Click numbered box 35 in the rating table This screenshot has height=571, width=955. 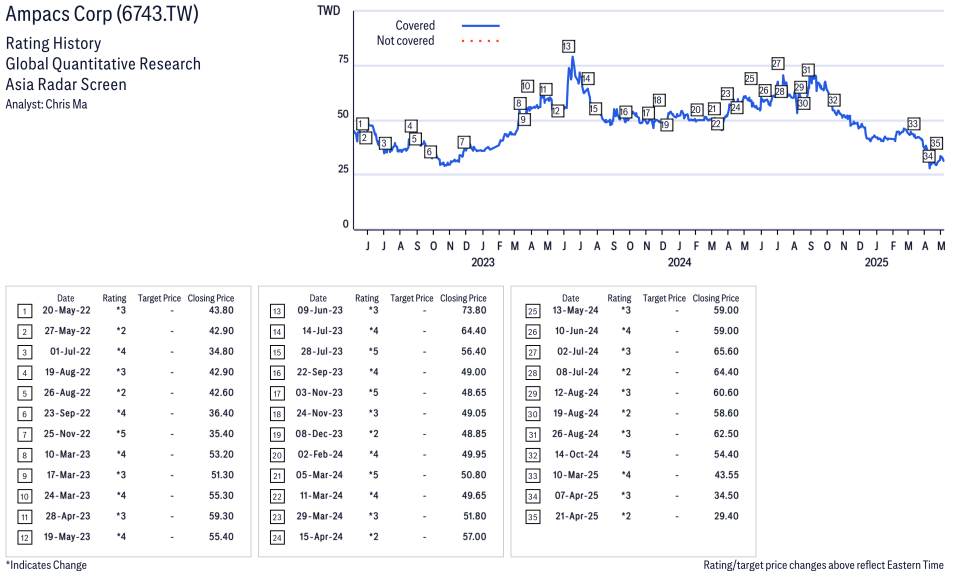point(532,517)
